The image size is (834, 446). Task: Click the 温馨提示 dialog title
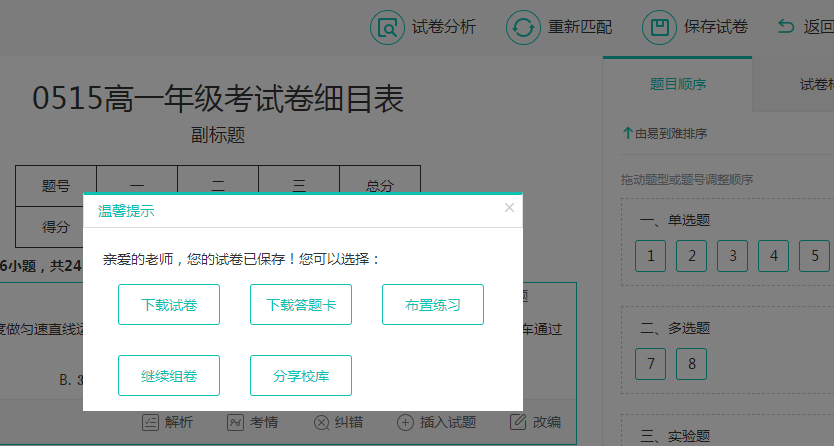tap(126, 211)
